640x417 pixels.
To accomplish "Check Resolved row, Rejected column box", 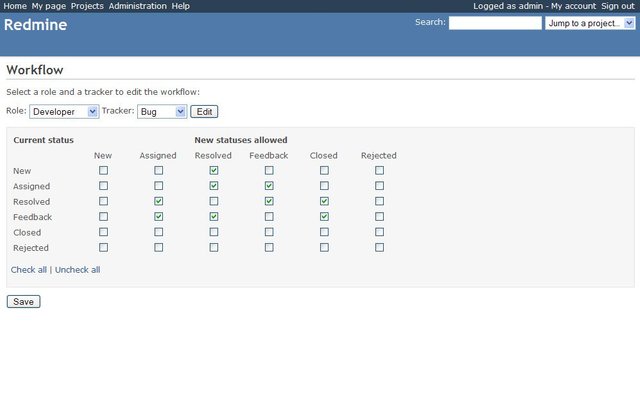I will click(x=379, y=201).
